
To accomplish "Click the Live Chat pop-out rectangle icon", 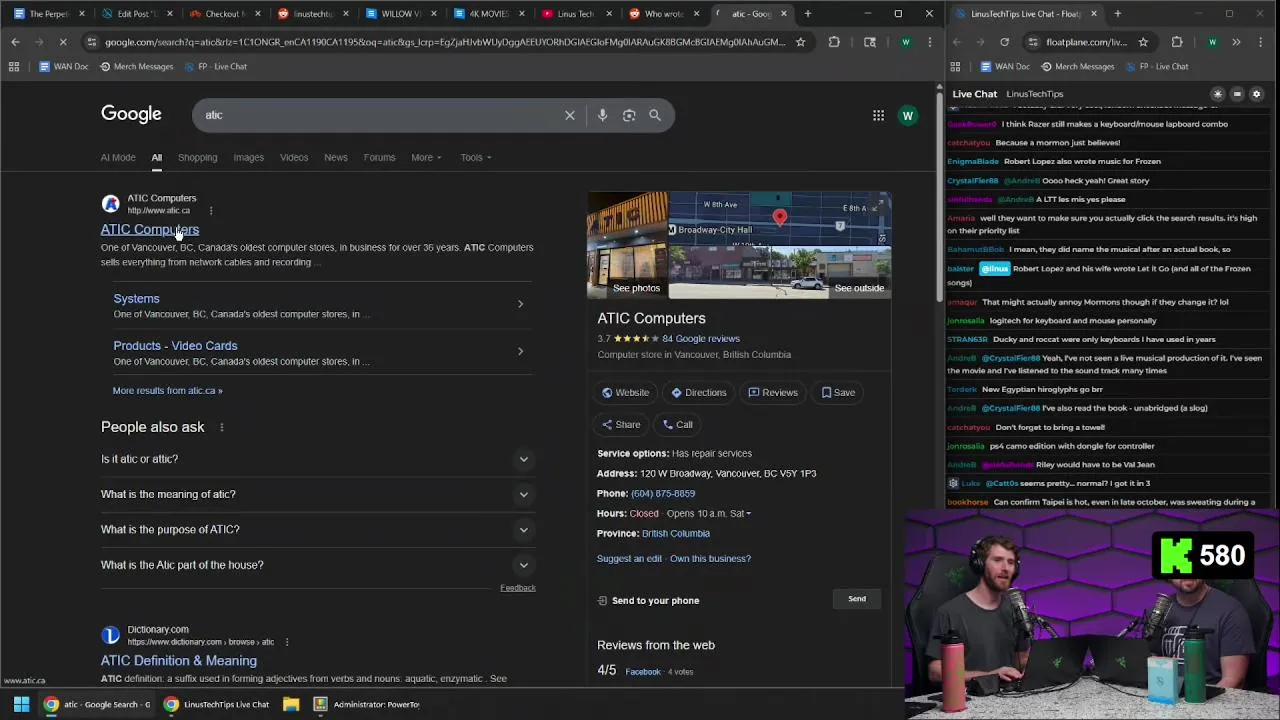I will click(1237, 94).
